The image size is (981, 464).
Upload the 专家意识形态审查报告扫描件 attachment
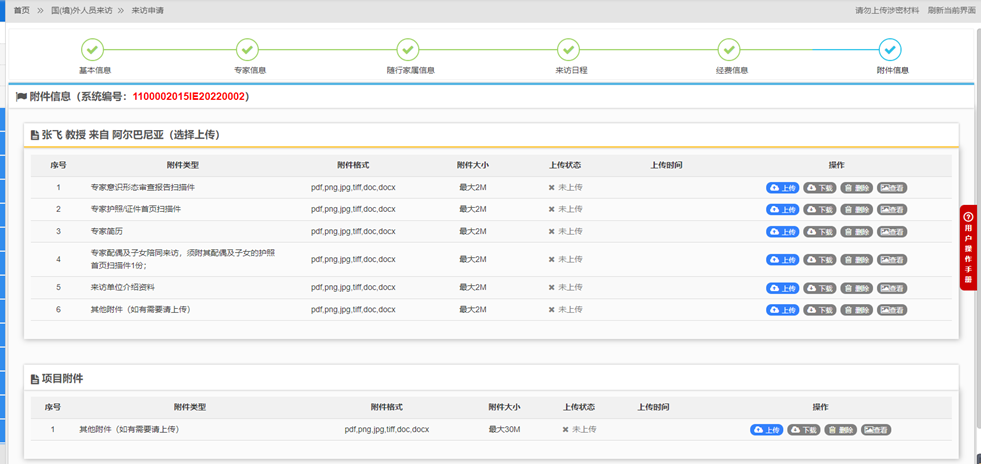click(783, 188)
